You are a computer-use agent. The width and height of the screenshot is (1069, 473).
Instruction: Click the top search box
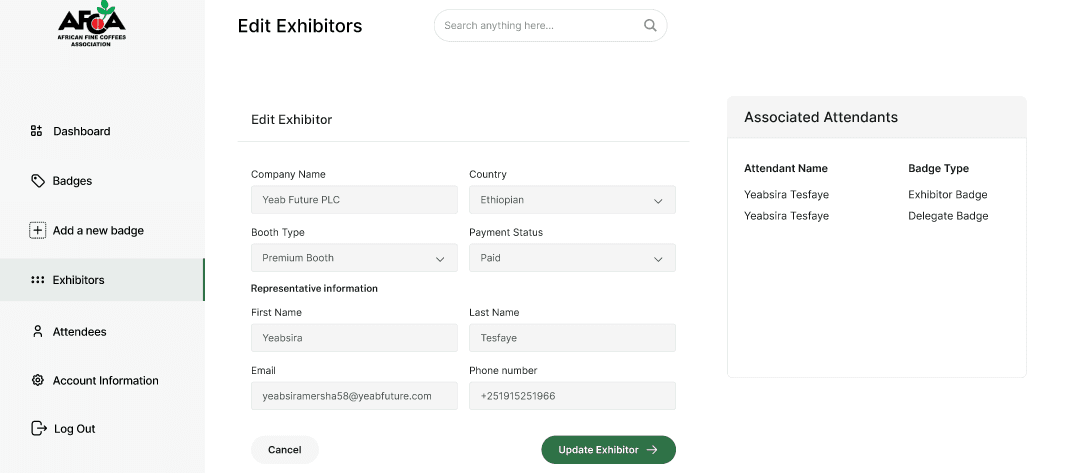pyautogui.click(x=538, y=26)
